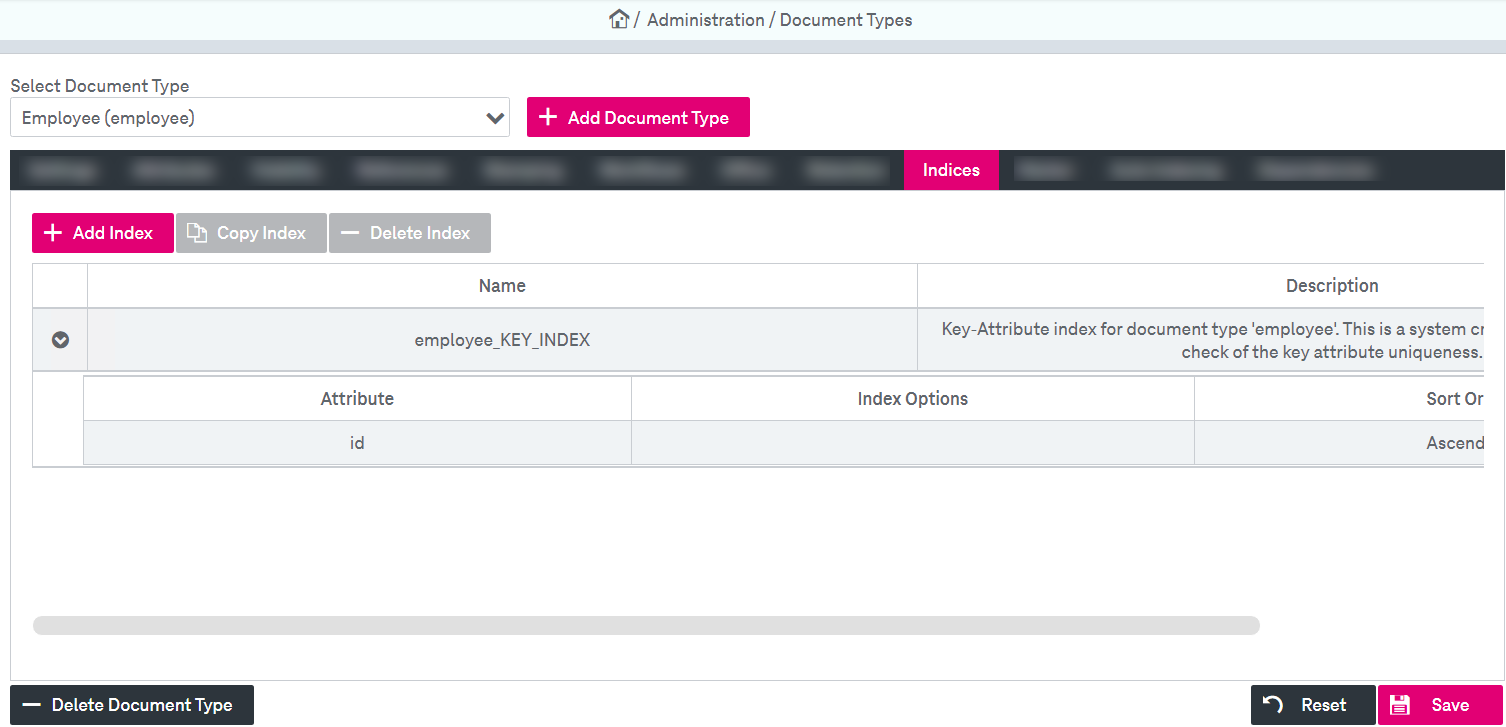Click the Copy Index pages icon
Viewport: 1506px width, 727px height.
197,233
